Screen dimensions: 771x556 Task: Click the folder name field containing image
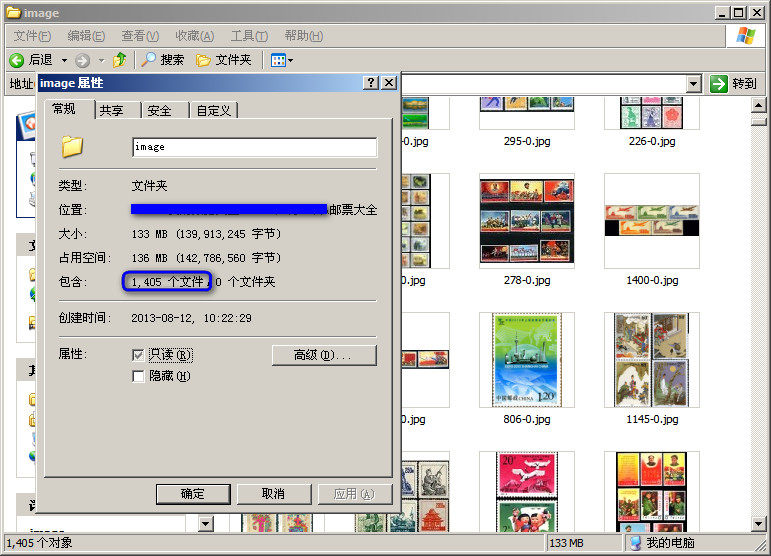(x=255, y=147)
